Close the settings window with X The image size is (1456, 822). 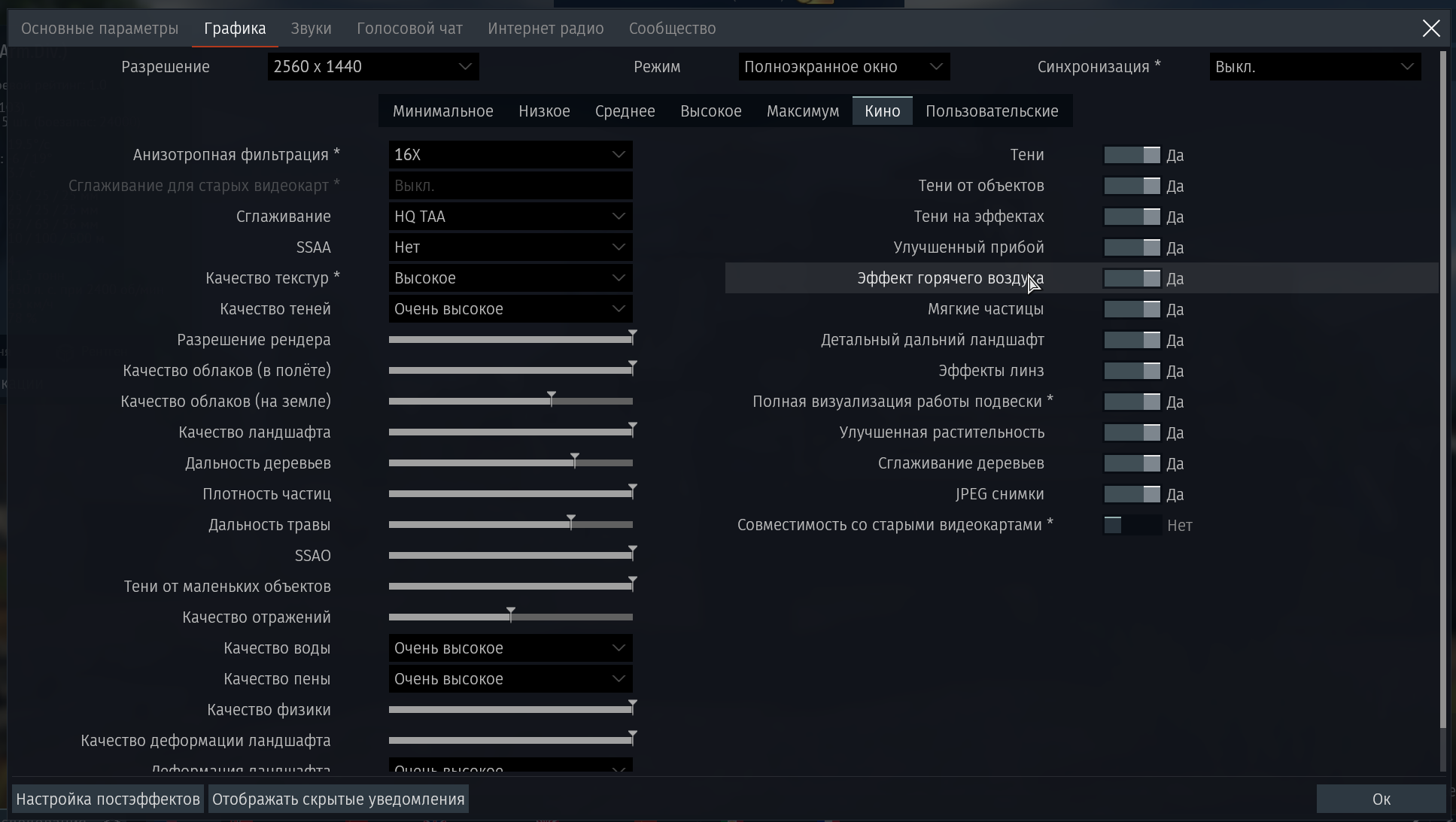click(x=1430, y=29)
